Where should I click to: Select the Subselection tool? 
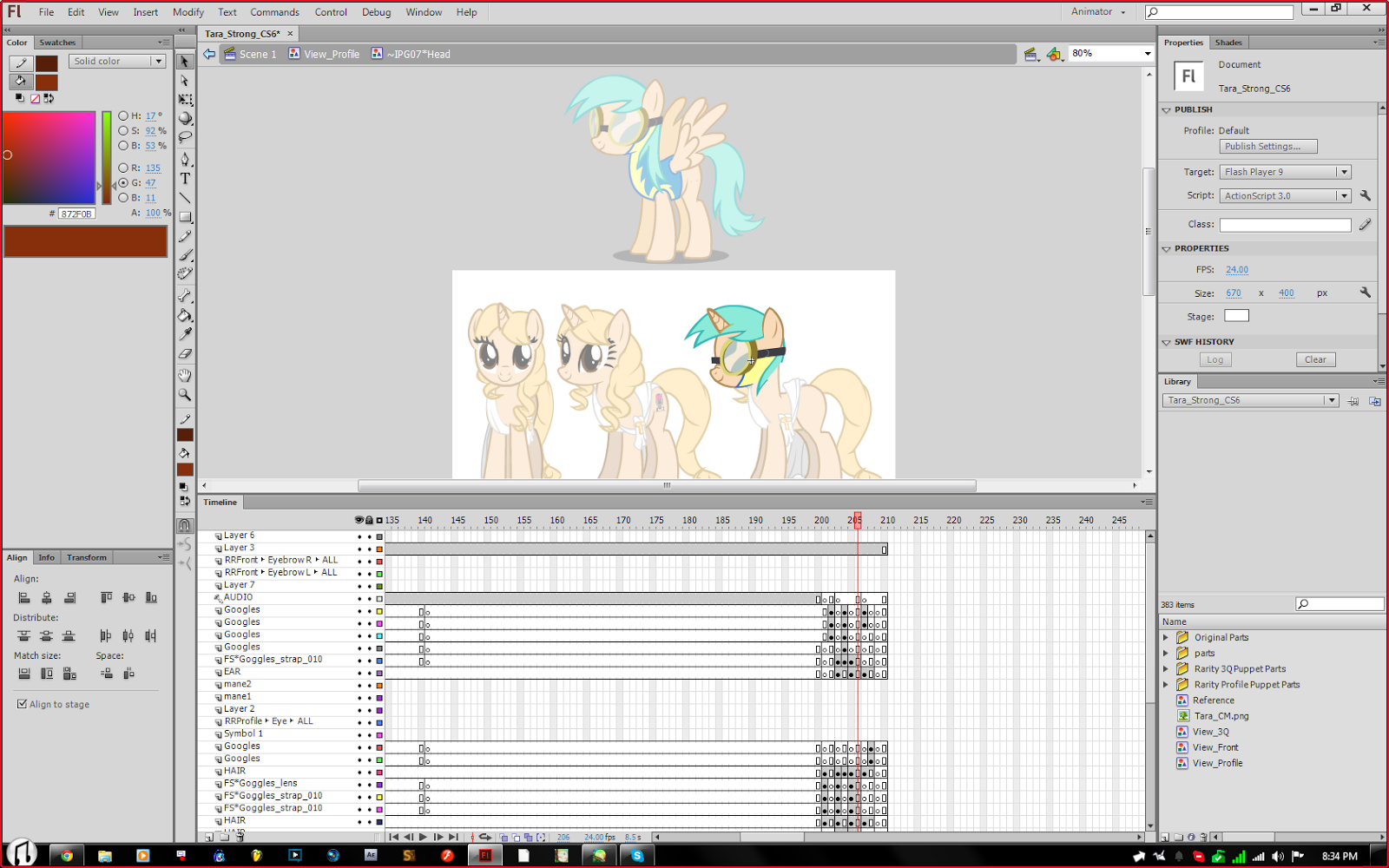[x=185, y=81]
